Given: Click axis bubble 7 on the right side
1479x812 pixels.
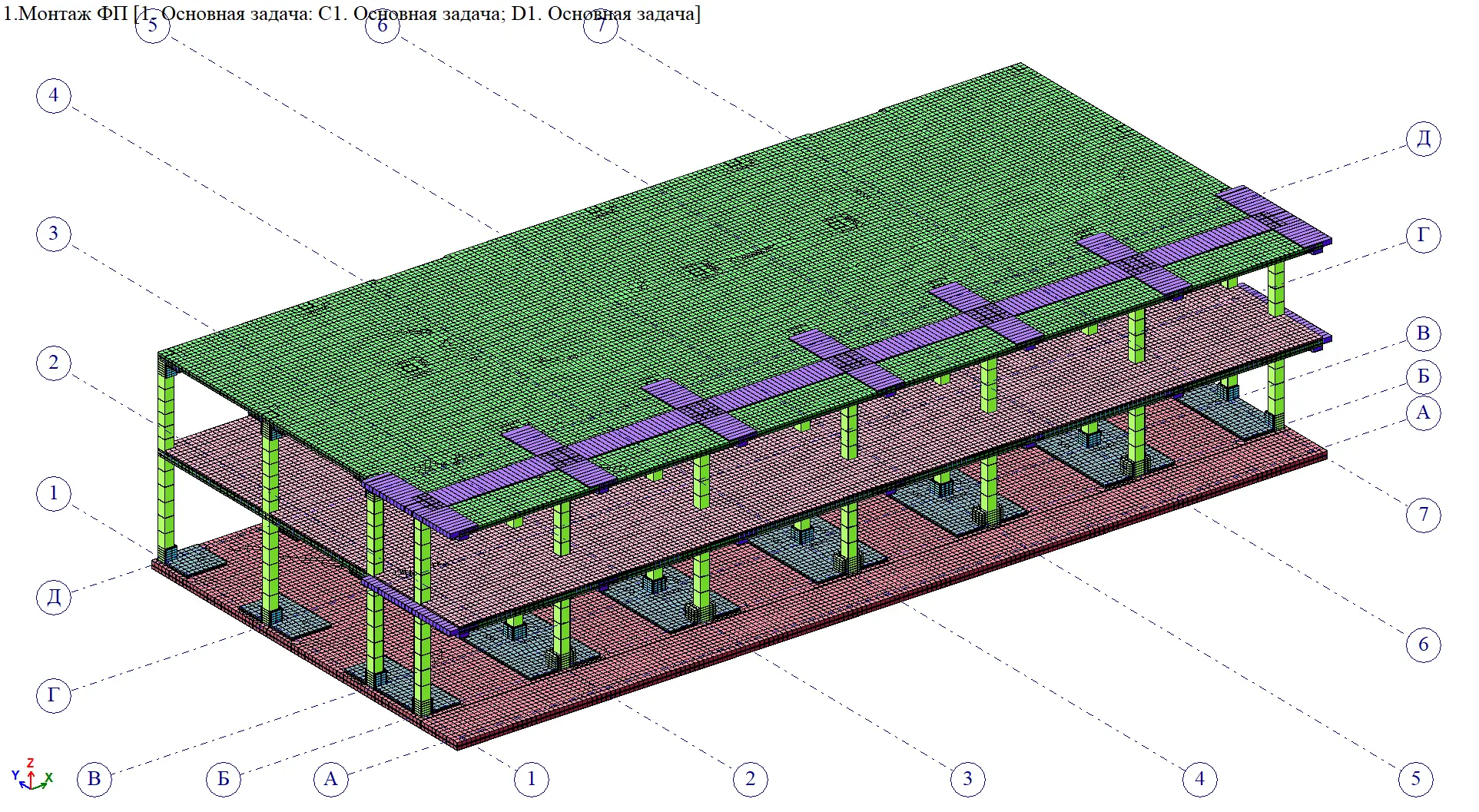Looking at the screenshot, I should click(1423, 515).
